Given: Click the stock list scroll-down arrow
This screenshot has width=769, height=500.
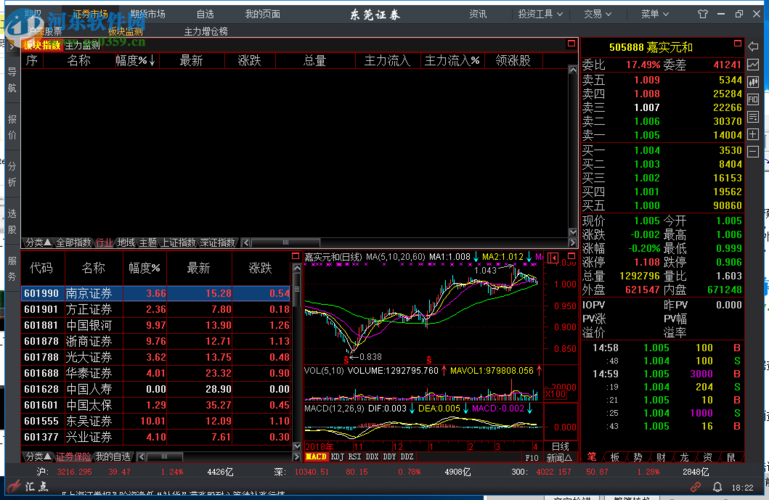Looking at the screenshot, I should 297,446.
